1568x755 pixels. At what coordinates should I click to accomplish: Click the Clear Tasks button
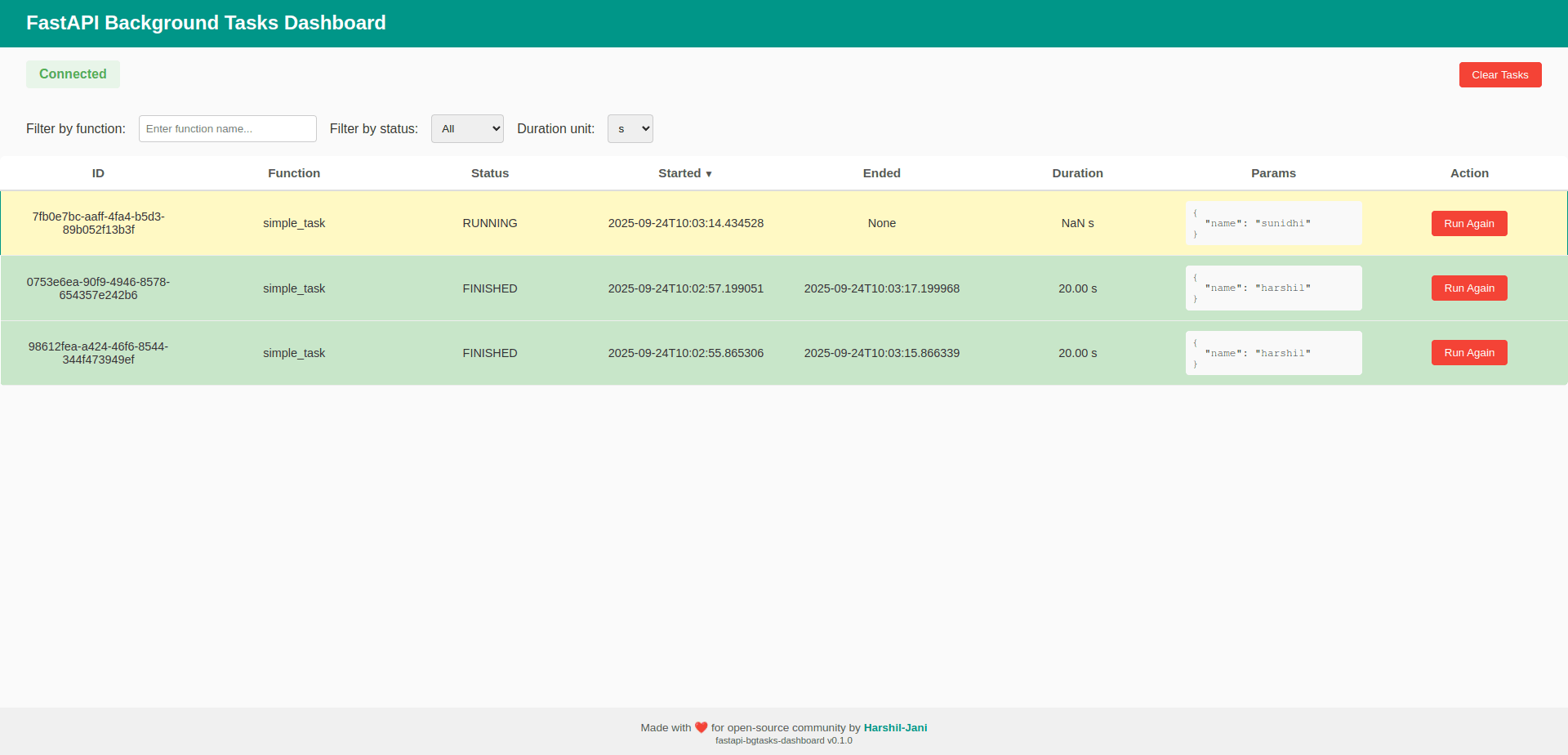coord(1499,74)
